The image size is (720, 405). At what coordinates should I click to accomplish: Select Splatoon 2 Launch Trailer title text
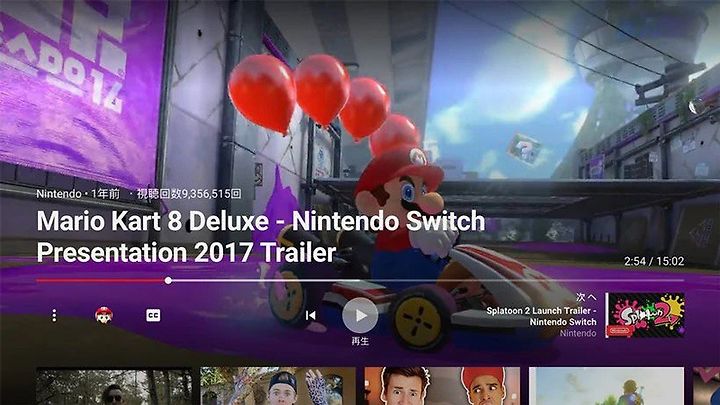[x=541, y=316]
